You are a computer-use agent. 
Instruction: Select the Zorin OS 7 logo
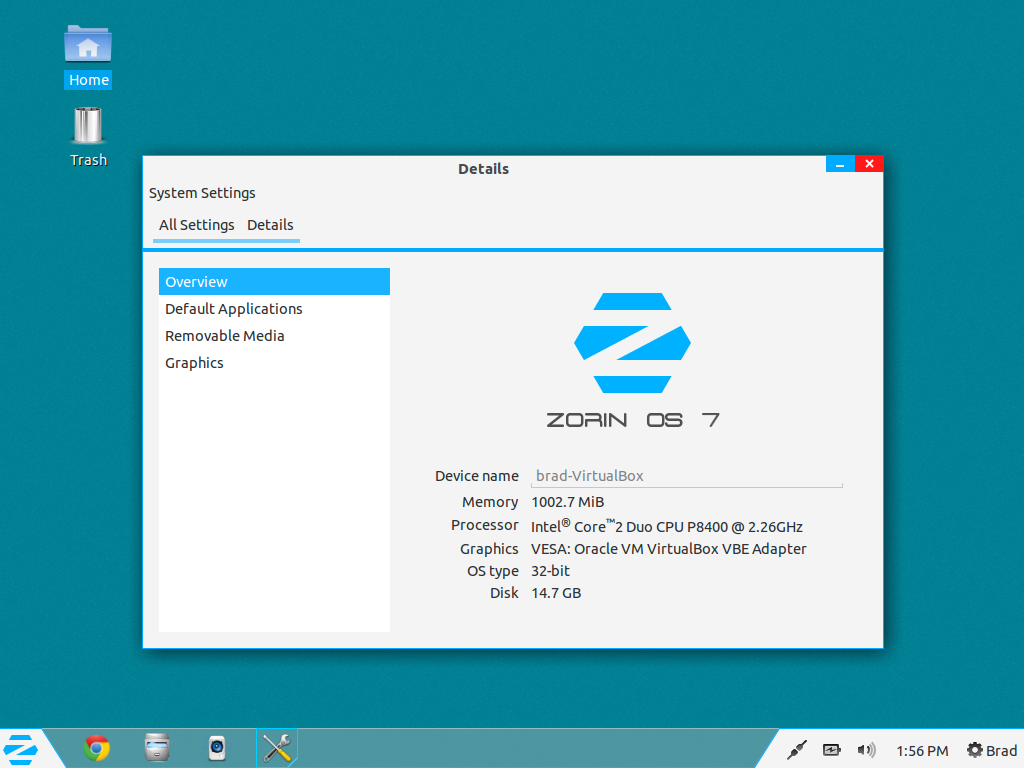pyautogui.click(x=632, y=360)
